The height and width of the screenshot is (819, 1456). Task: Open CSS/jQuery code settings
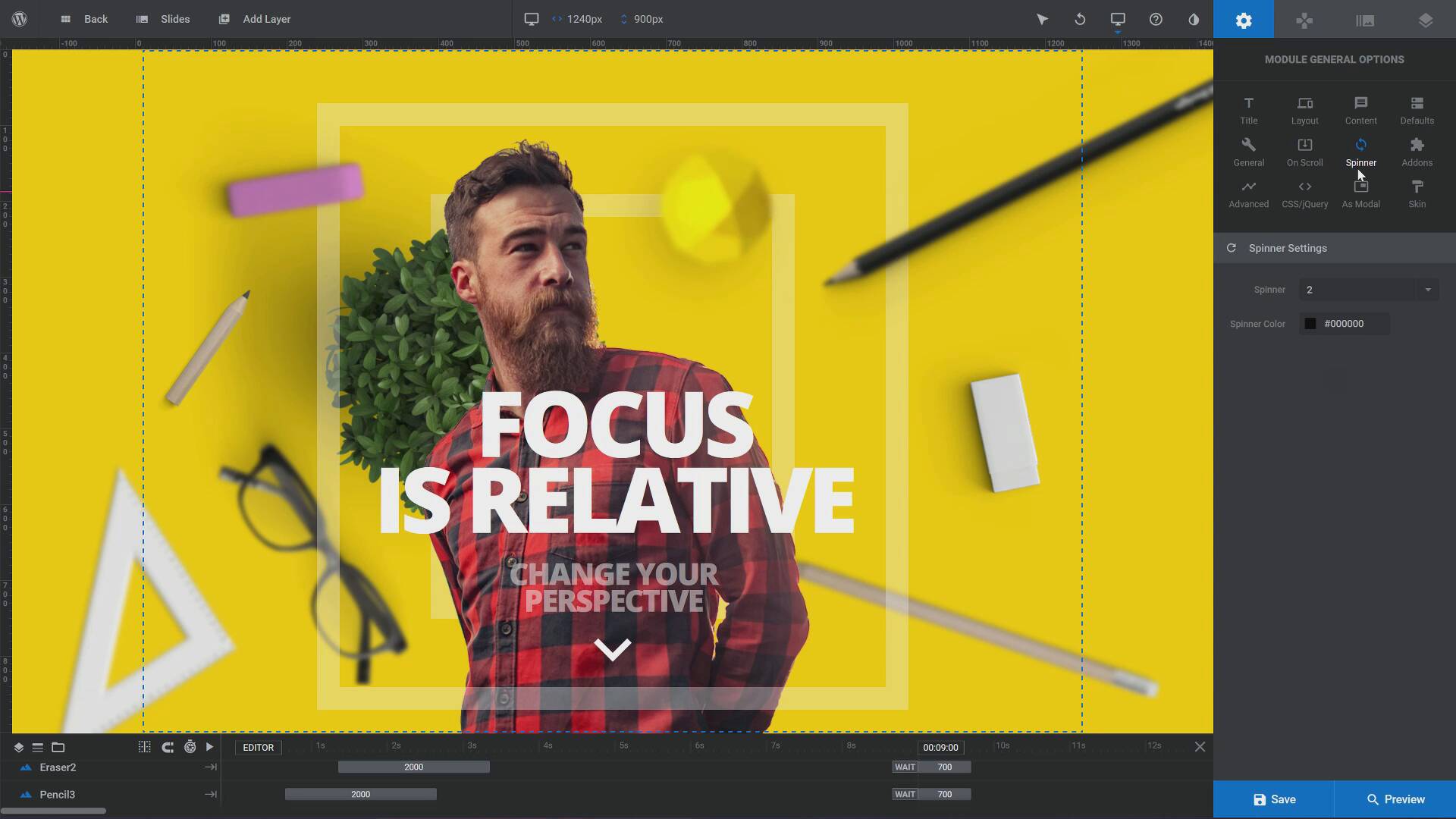click(x=1304, y=193)
